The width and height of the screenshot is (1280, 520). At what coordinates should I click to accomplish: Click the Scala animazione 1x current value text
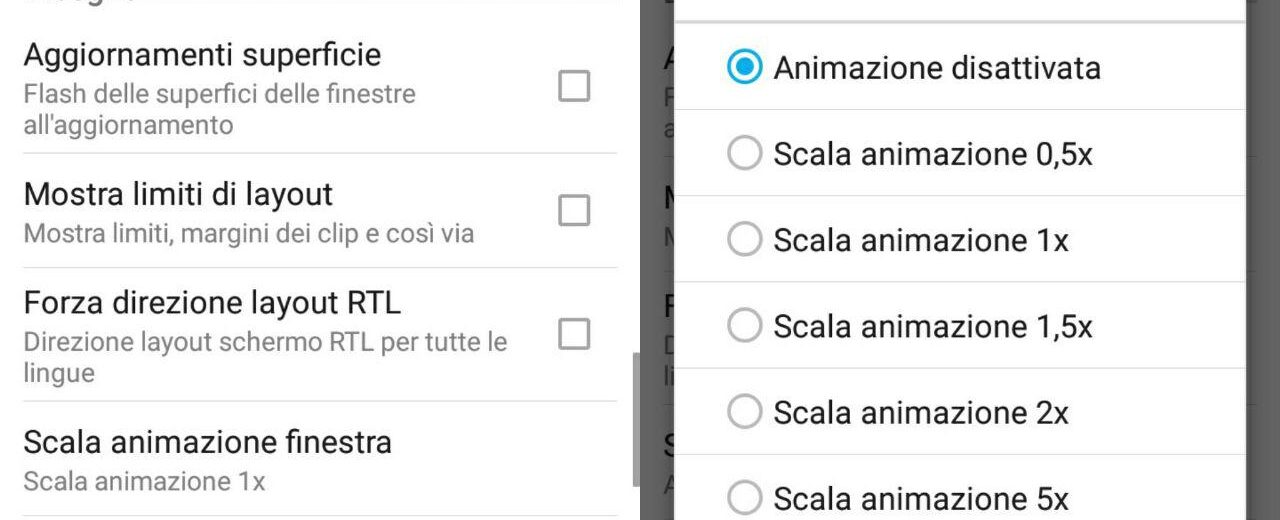click(144, 481)
